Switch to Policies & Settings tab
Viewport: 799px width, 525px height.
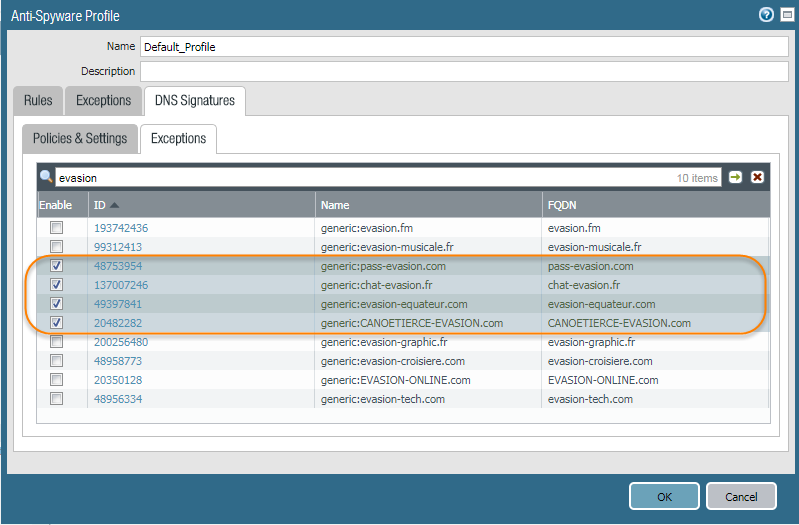click(x=80, y=139)
